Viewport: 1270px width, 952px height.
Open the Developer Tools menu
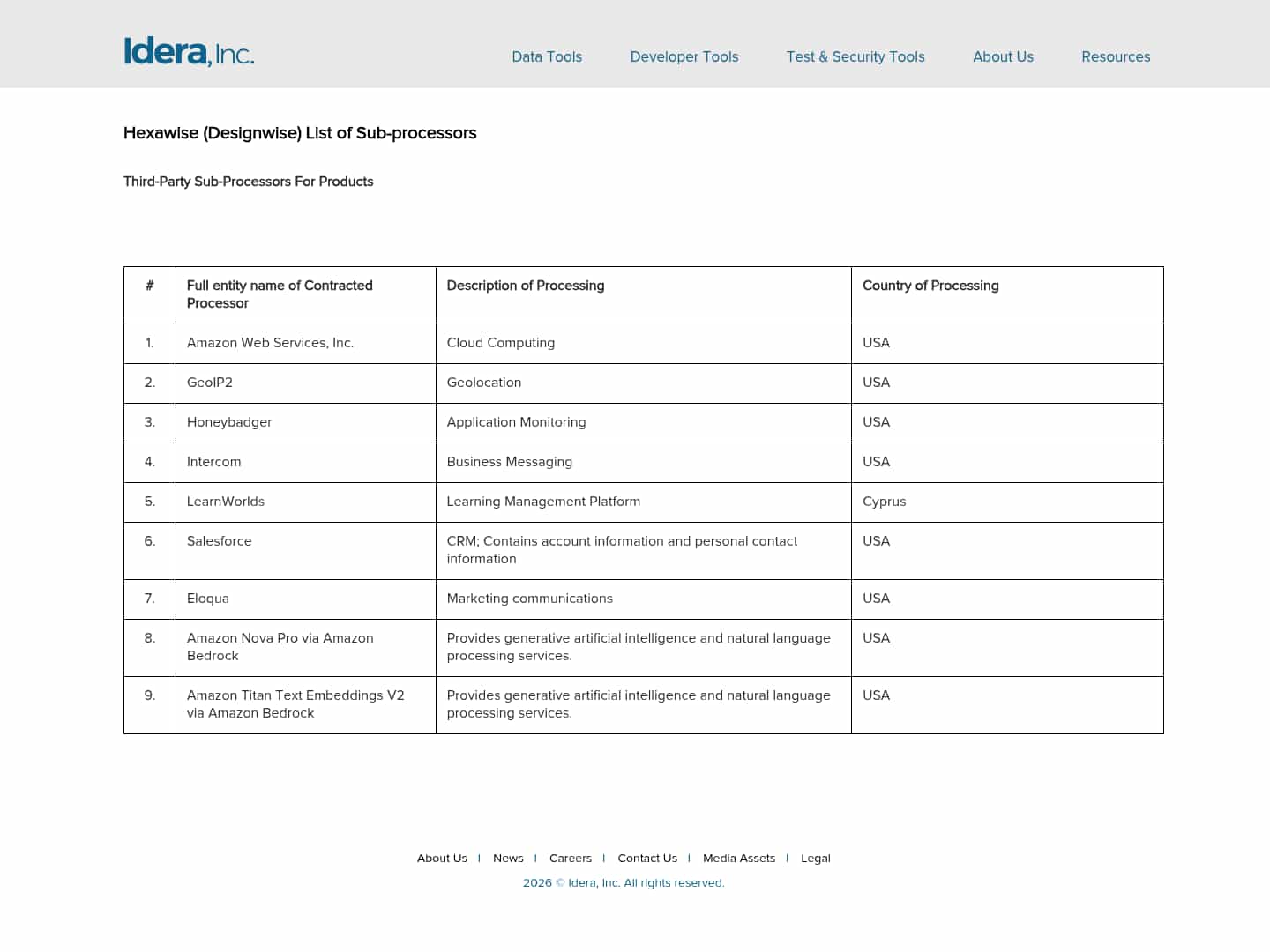click(x=684, y=56)
